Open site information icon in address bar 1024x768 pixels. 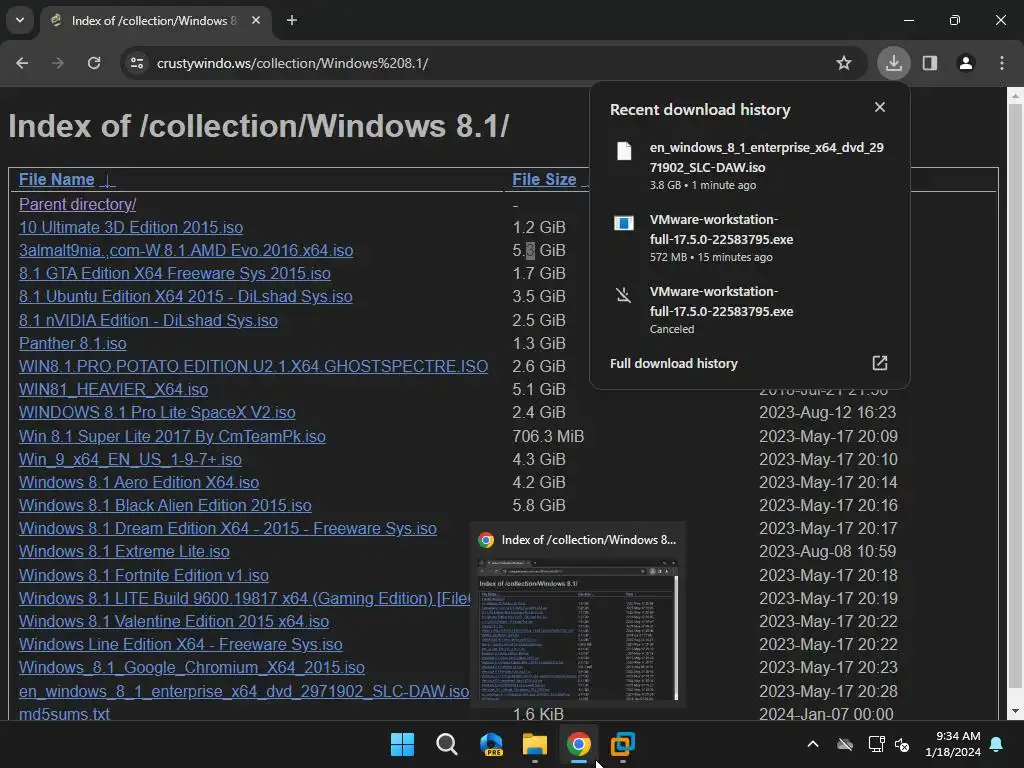137,63
